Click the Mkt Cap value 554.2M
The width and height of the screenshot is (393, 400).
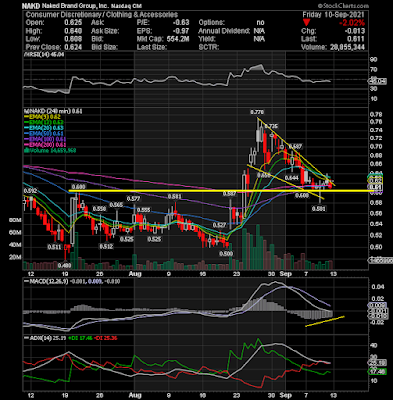177,39
